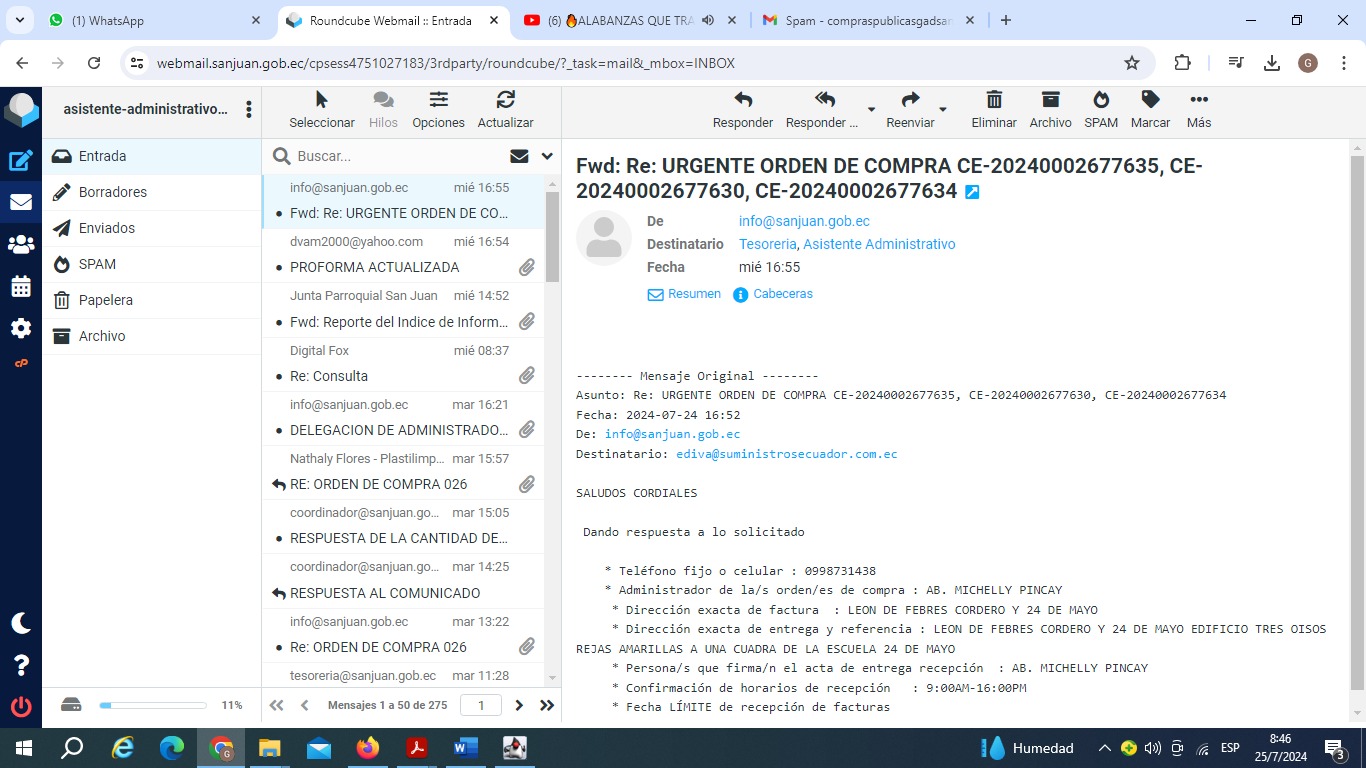Viewport: 1366px width, 768px height.
Task: Click the Responder reply icon
Action: click(742, 100)
